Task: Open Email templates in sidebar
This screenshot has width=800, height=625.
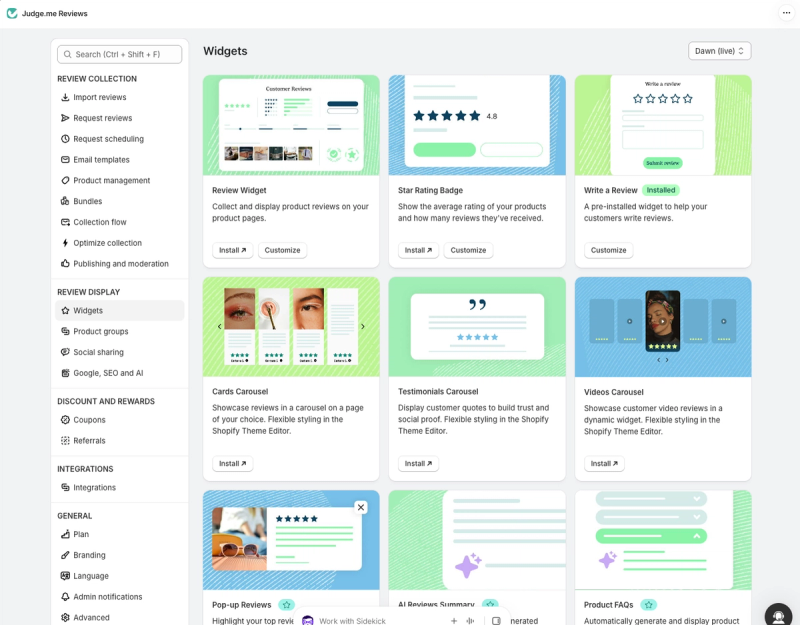Action: click(101, 160)
